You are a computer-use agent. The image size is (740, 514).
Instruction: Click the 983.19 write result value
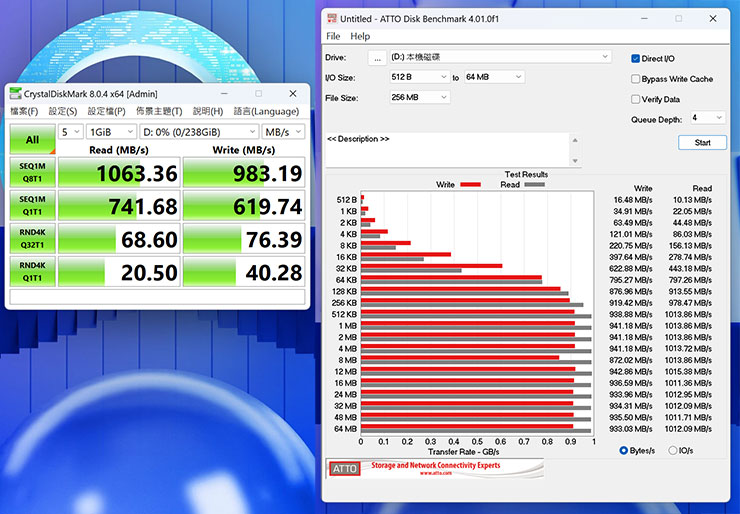(268, 174)
